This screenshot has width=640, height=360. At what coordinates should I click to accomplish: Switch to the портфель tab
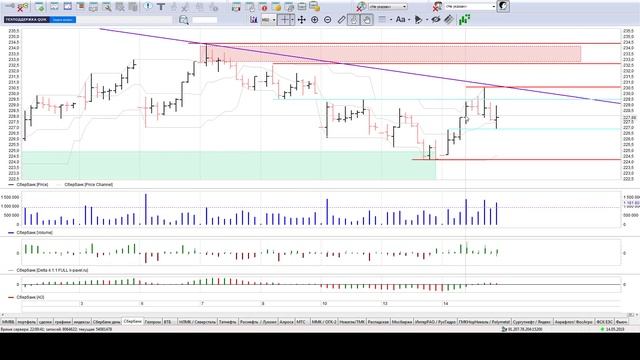coord(27,322)
